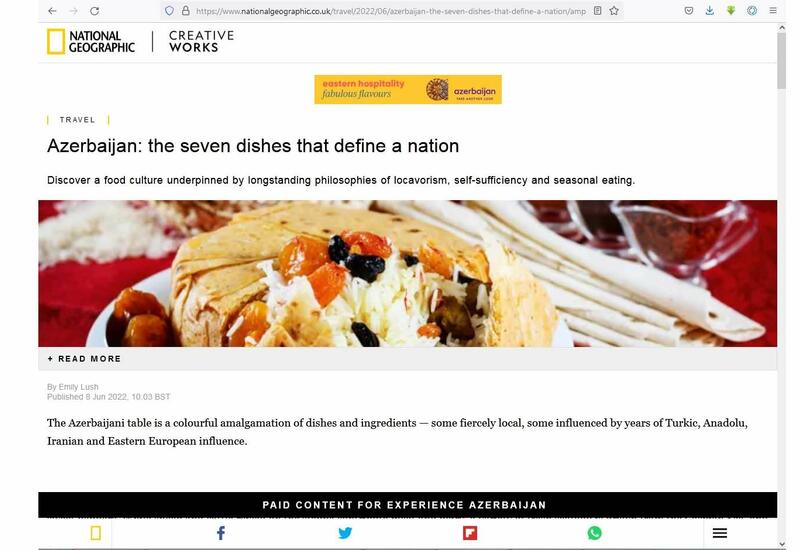Save page to Pocket icon
Image resolution: width=800 pixels, height=550 pixels.
pos(689,11)
